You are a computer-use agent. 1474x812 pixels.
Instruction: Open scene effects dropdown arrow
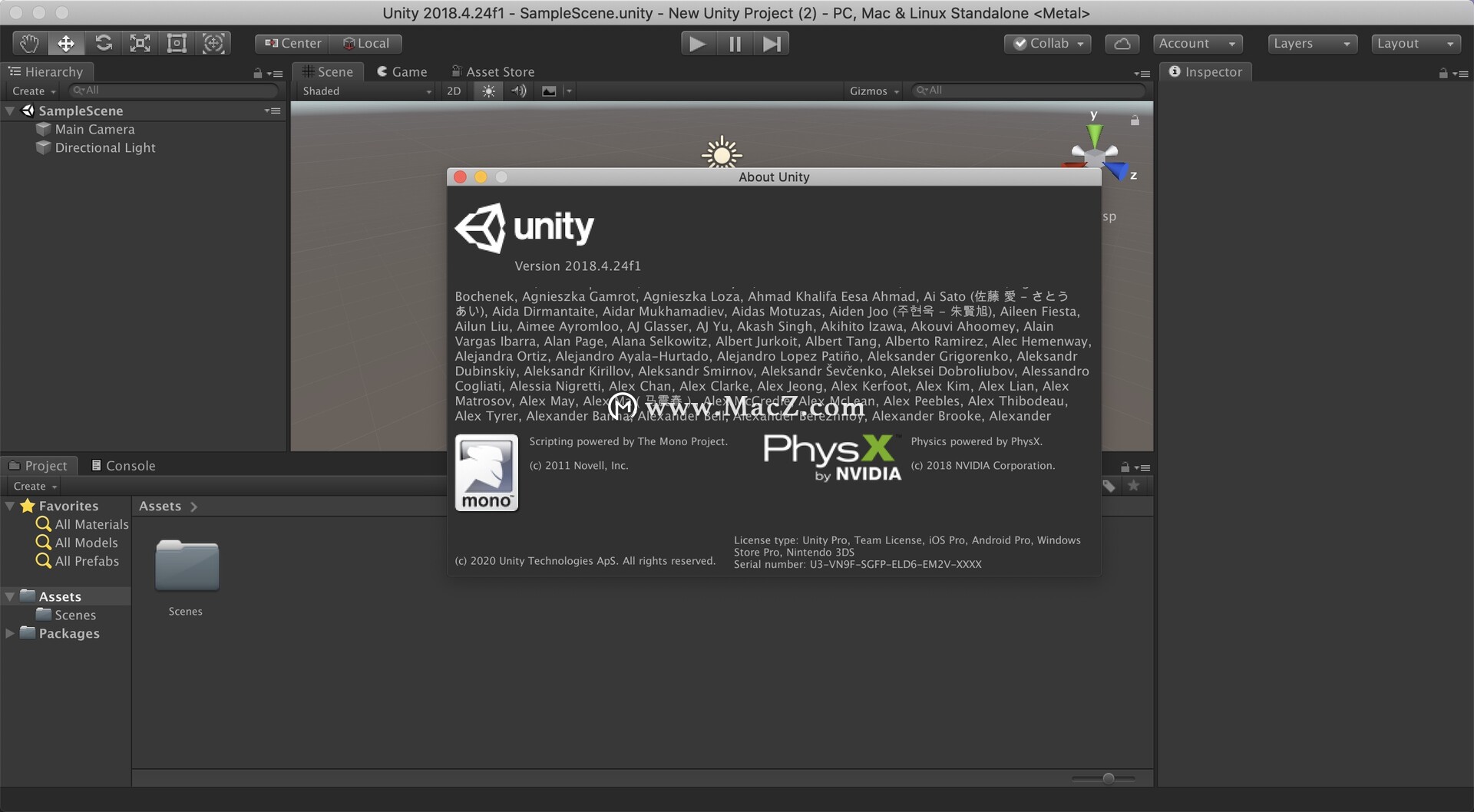[569, 91]
